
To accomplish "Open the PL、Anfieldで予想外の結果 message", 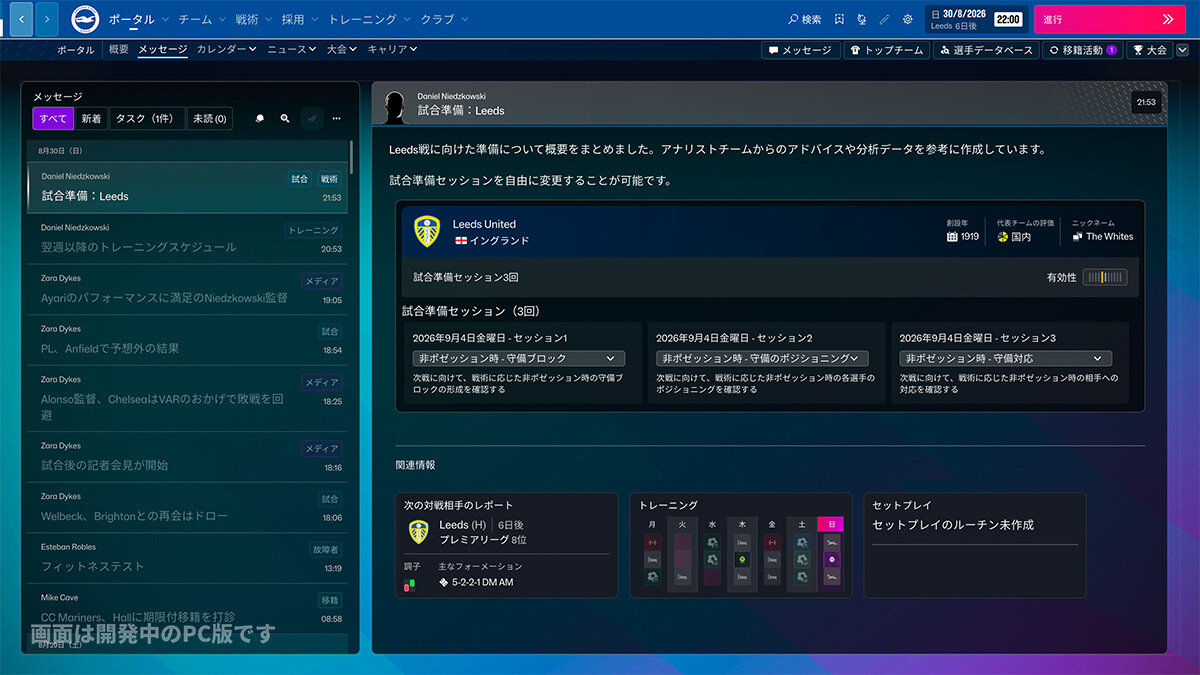I will 189,340.
